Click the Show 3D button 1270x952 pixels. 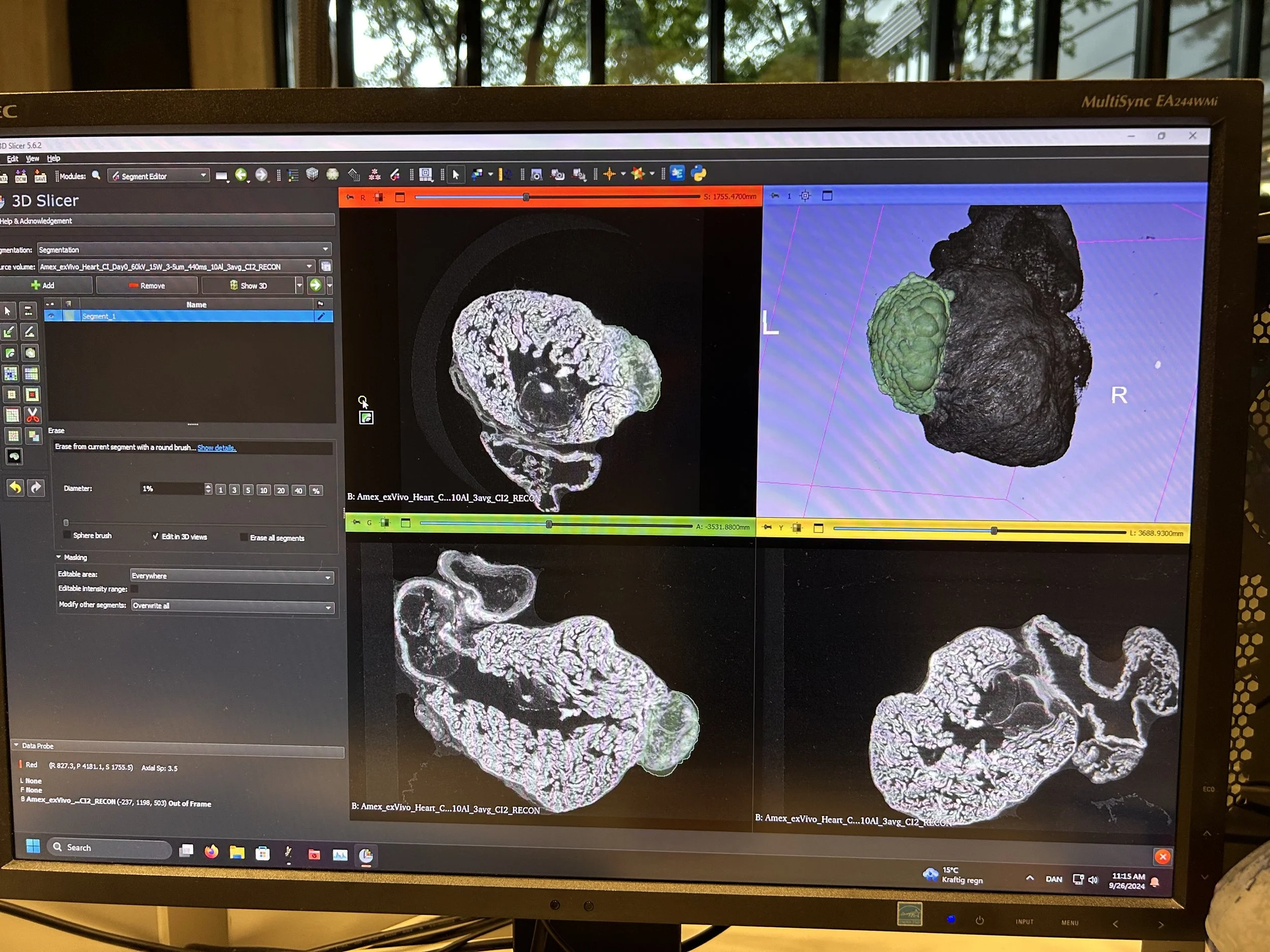(x=248, y=285)
